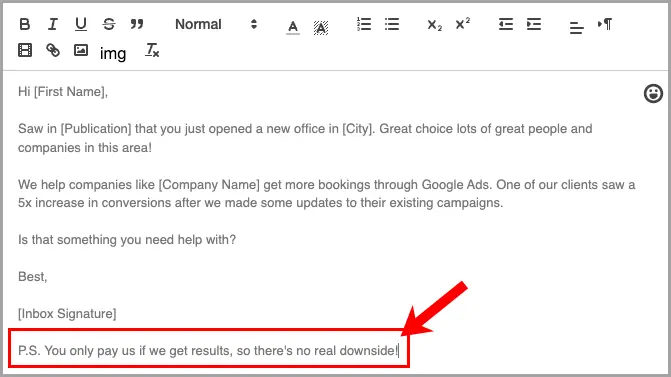Viewport: 671px width, 377px height.
Task: Insert a video with the film icon
Action: [25, 50]
